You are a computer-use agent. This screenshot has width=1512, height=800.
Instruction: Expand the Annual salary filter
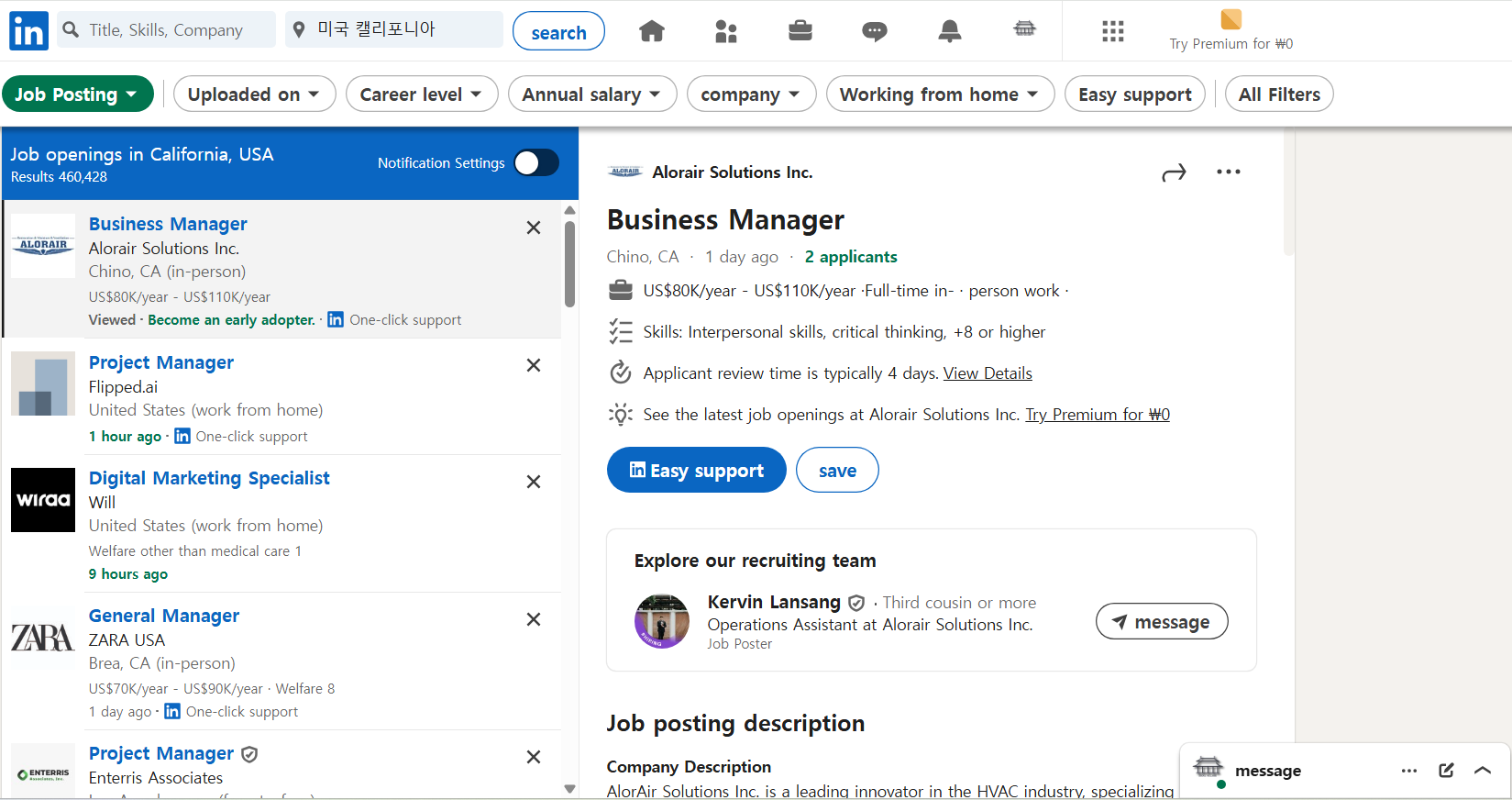point(591,94)
